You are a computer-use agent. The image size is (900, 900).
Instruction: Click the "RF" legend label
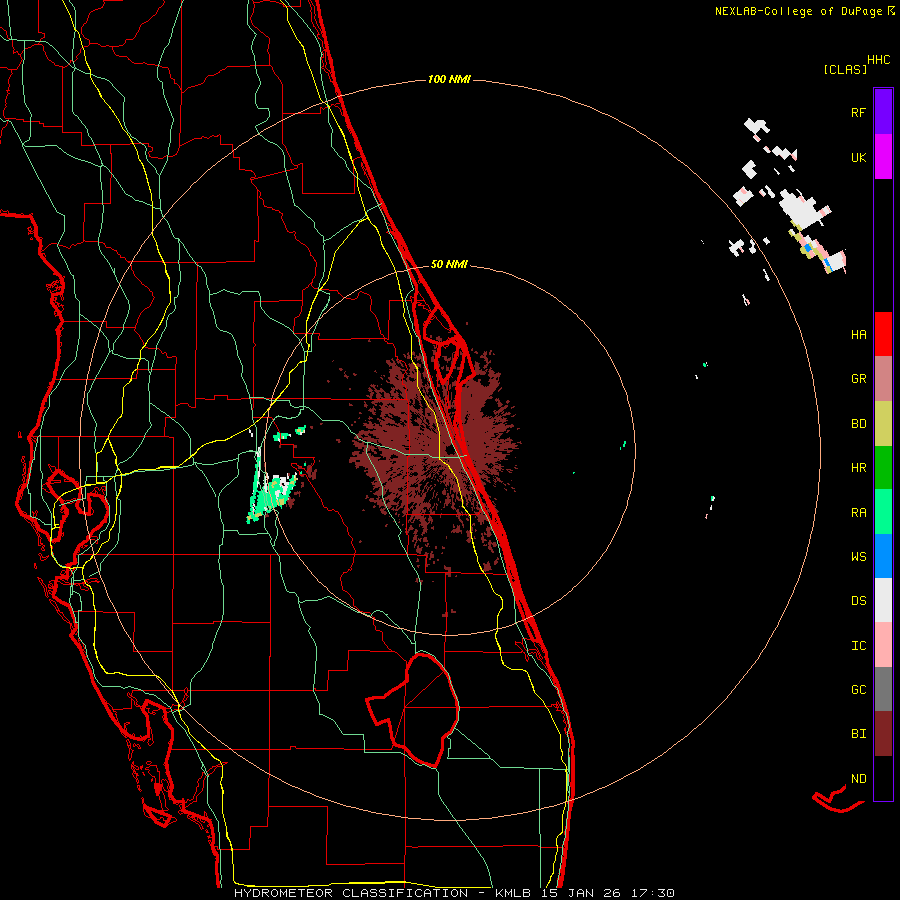(x=858, y=112)
